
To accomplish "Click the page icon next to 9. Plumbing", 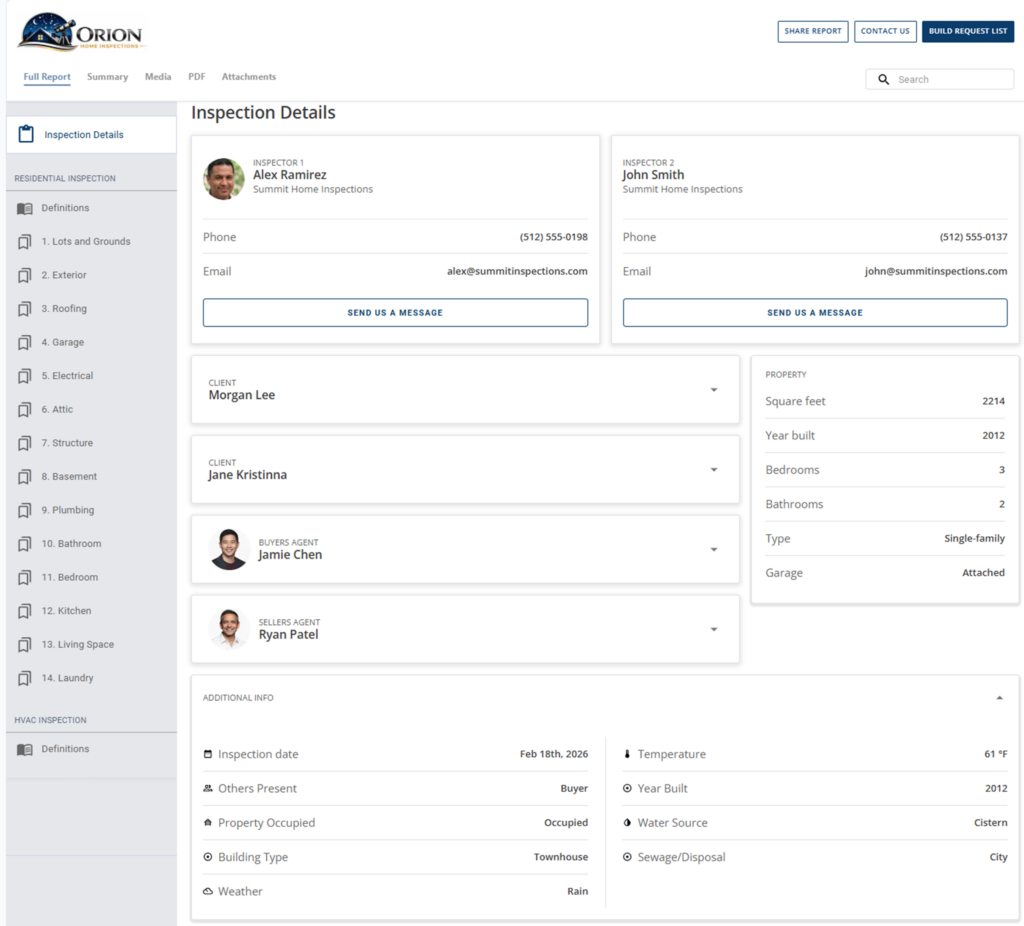I will [23, 510].
